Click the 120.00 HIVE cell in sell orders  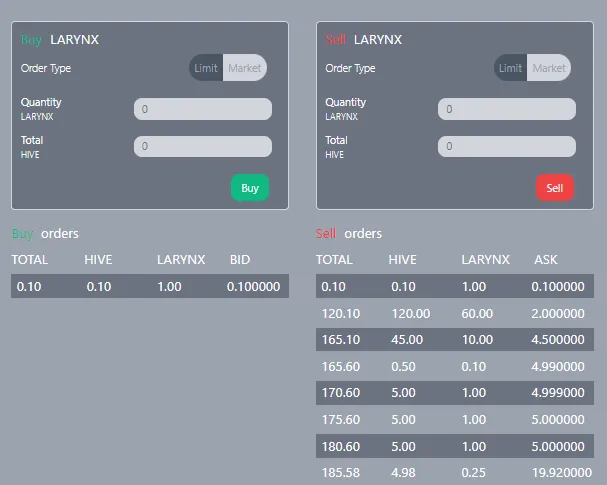coord(411,313)
